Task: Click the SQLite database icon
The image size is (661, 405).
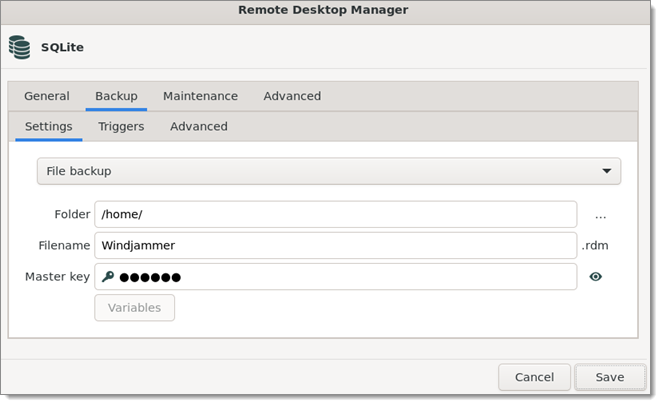Action: click(x=19, y=47)
